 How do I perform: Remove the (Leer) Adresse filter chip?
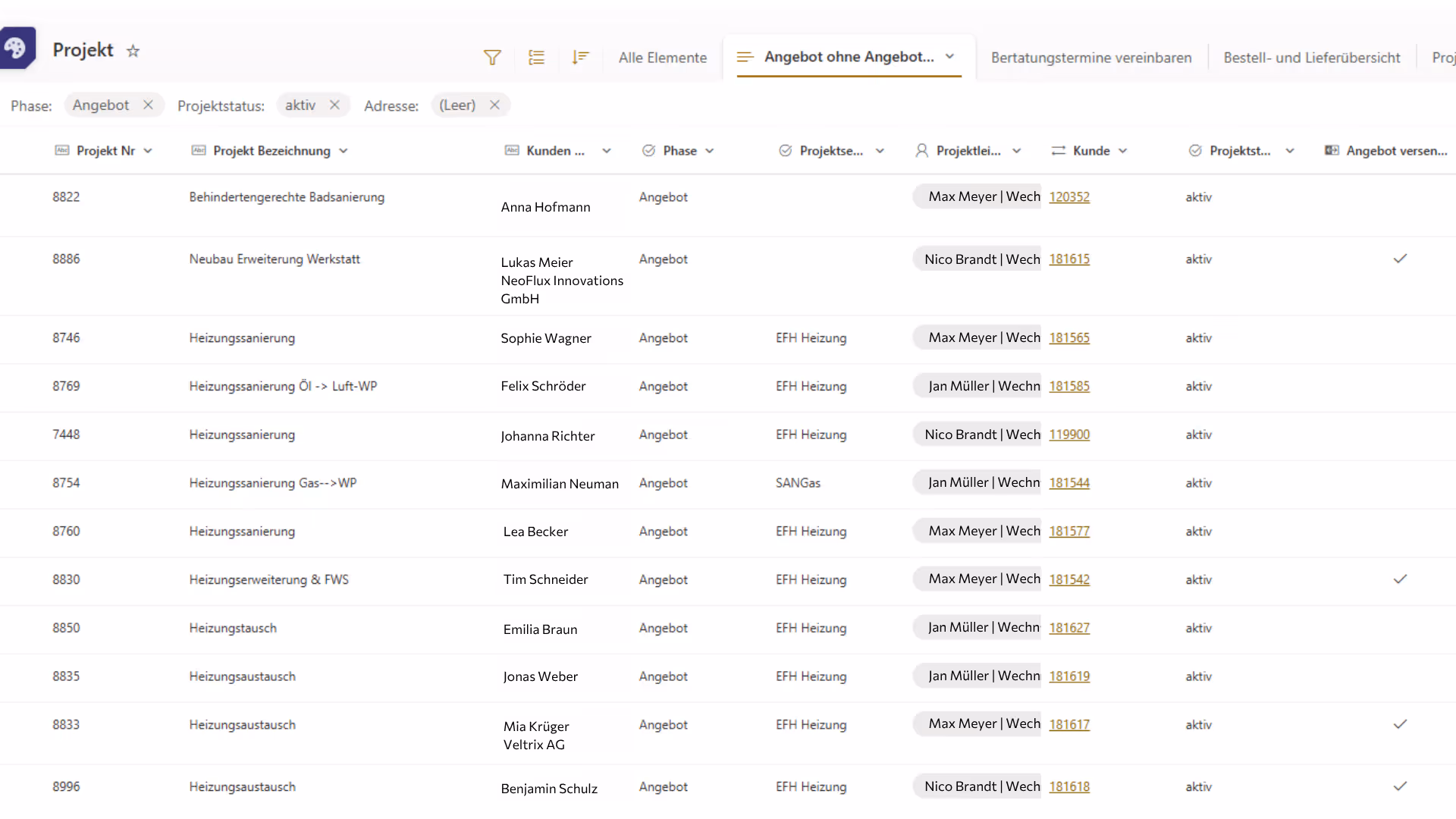coord(494,105)
